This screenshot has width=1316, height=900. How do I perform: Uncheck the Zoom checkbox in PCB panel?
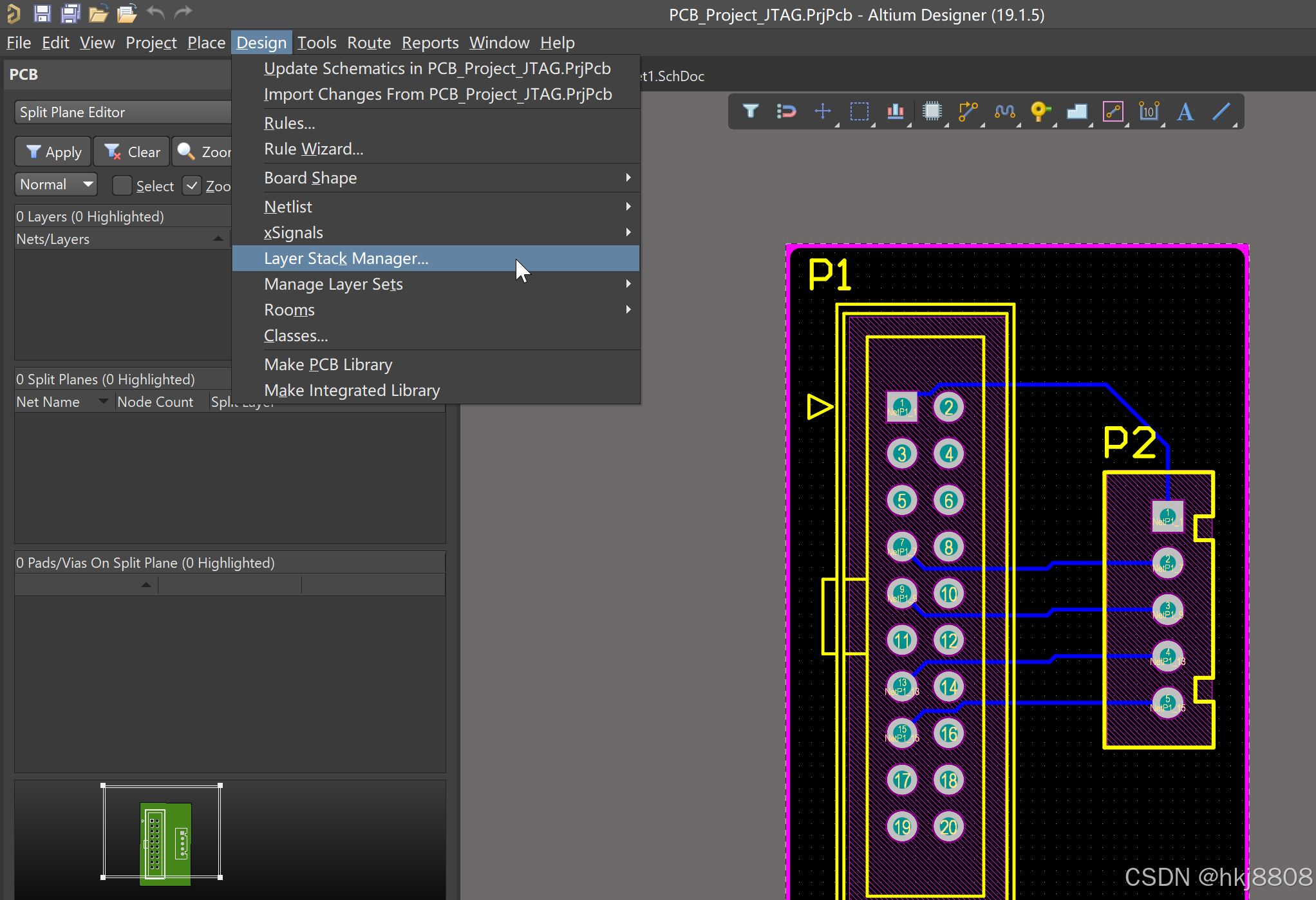[x=192, y=186]
